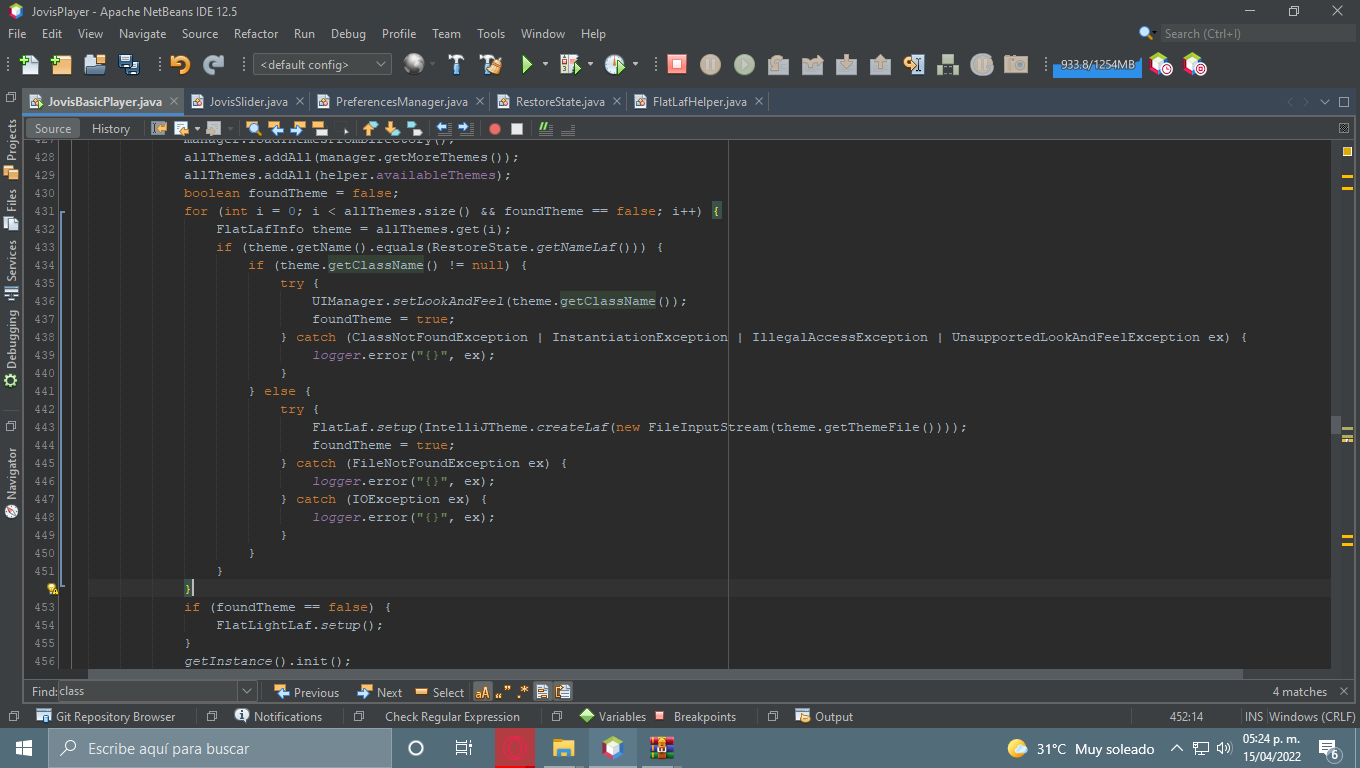Open a project using the folder icon
Image resolution: width=1360 pixels, height=768 pixels.
tap(95, 65)
